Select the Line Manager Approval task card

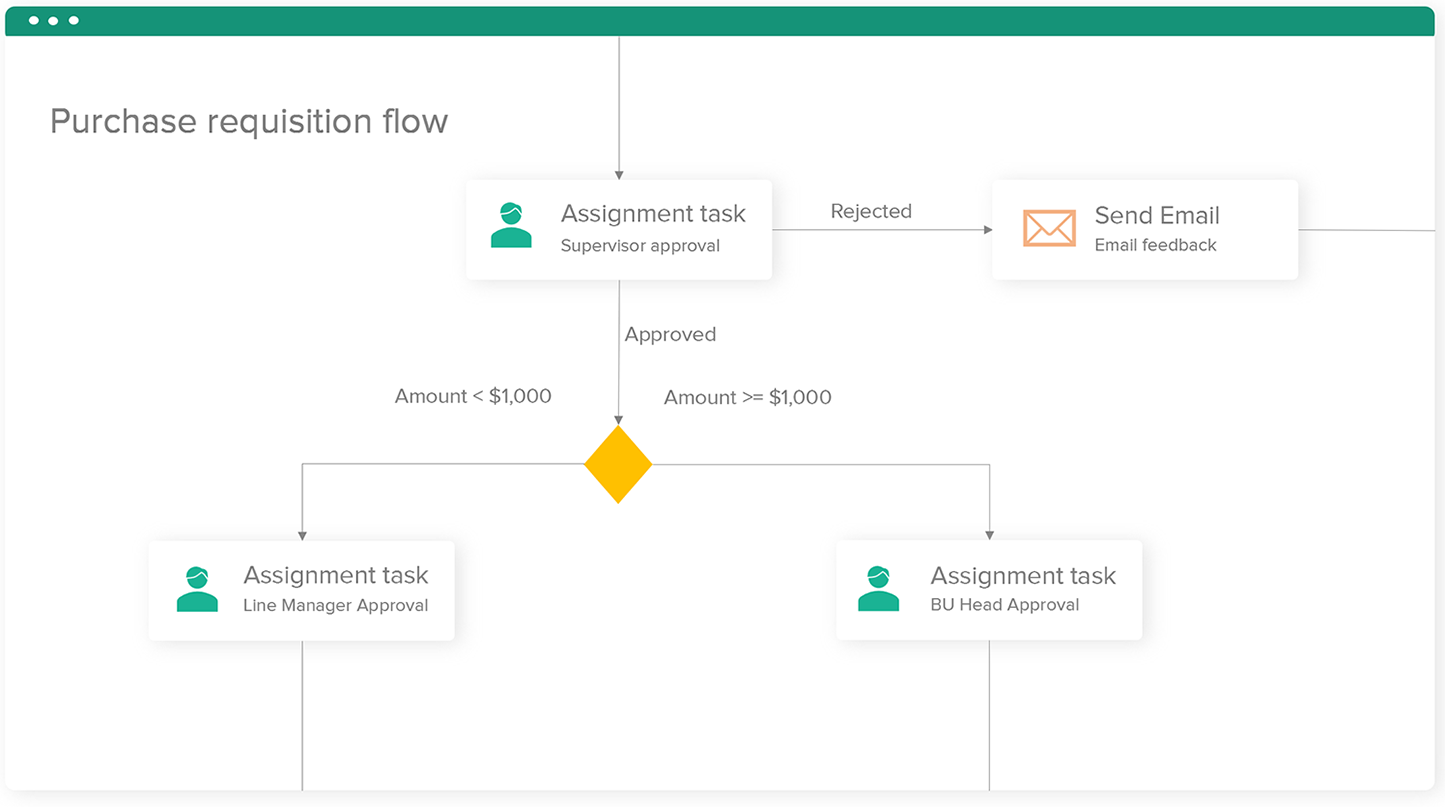(302, 591)
